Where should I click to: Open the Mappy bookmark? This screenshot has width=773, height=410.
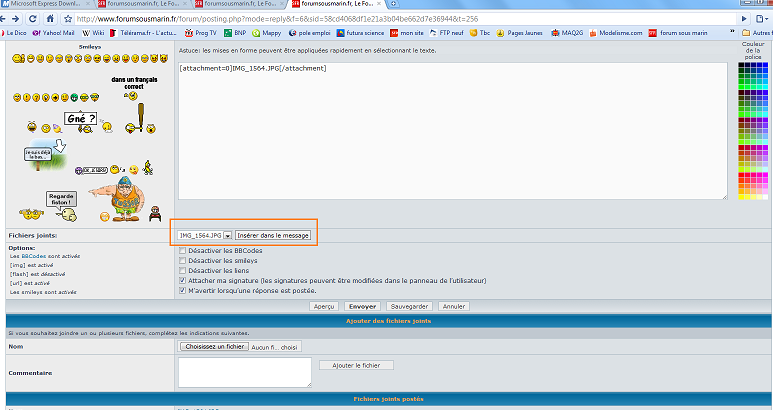[x=265, y=32]
